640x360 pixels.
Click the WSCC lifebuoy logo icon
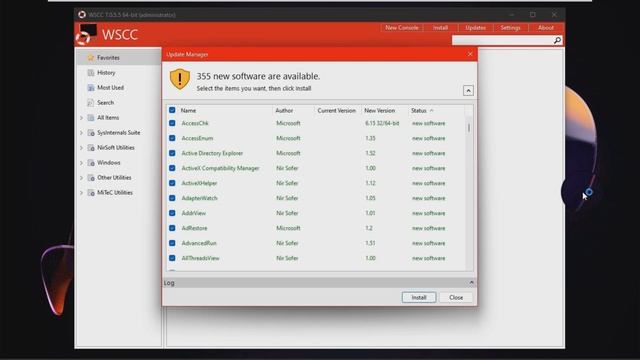86,34
